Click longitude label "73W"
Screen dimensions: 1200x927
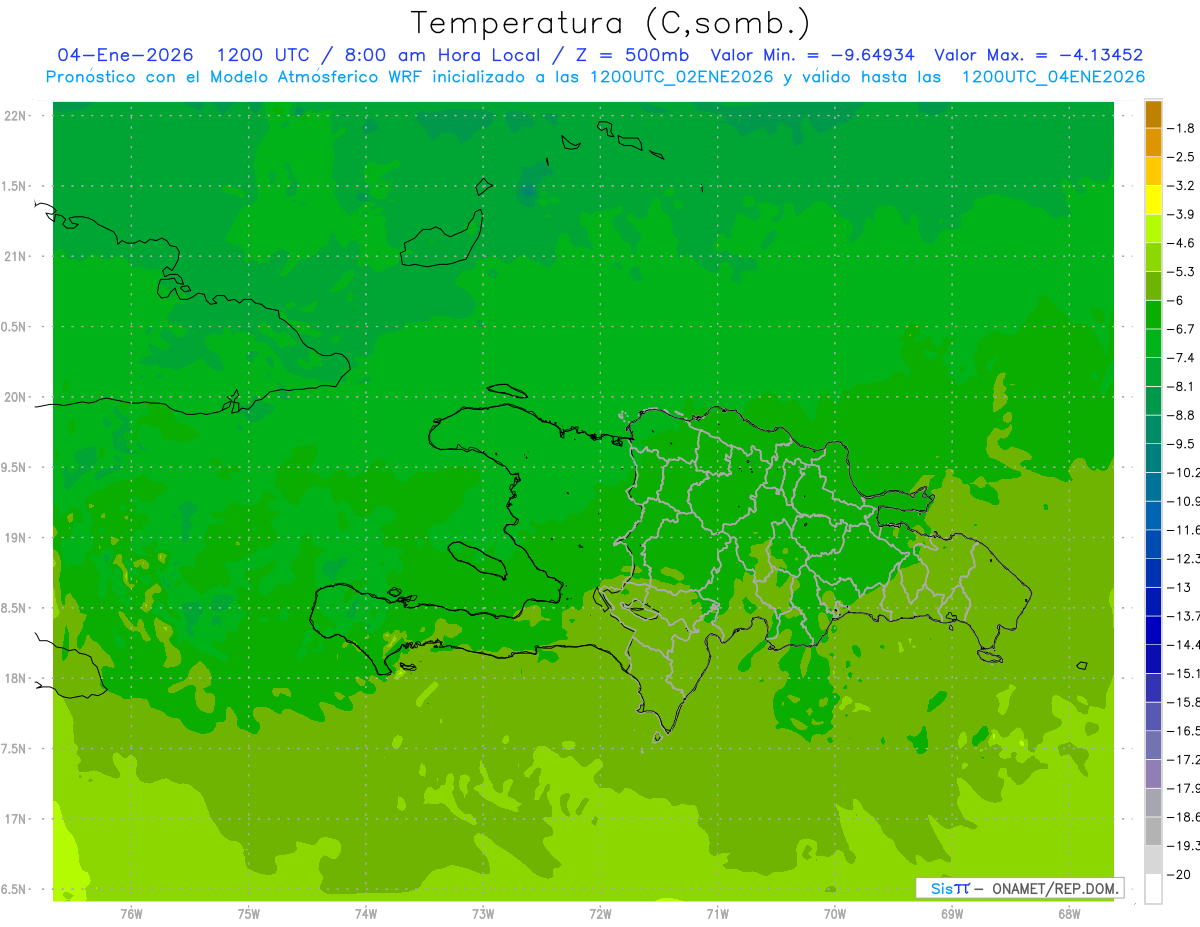pos(483,913)
